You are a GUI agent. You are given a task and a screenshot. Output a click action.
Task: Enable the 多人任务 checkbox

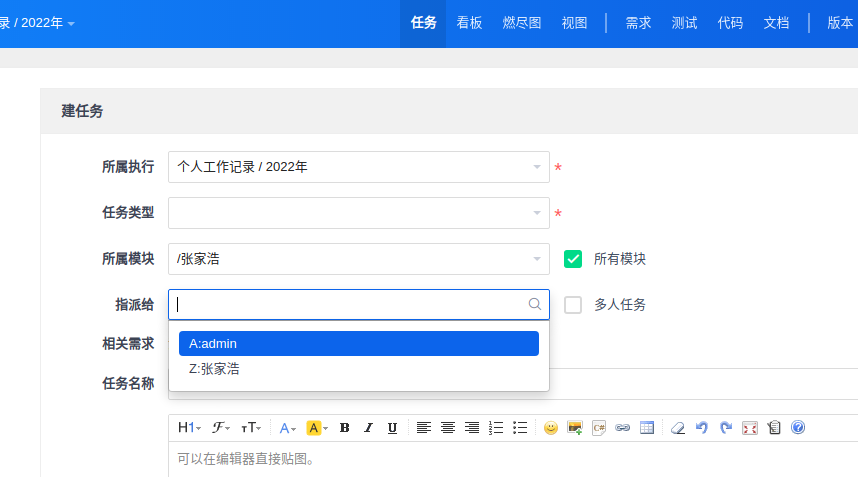pyautogui.click(x=573, y=305)
